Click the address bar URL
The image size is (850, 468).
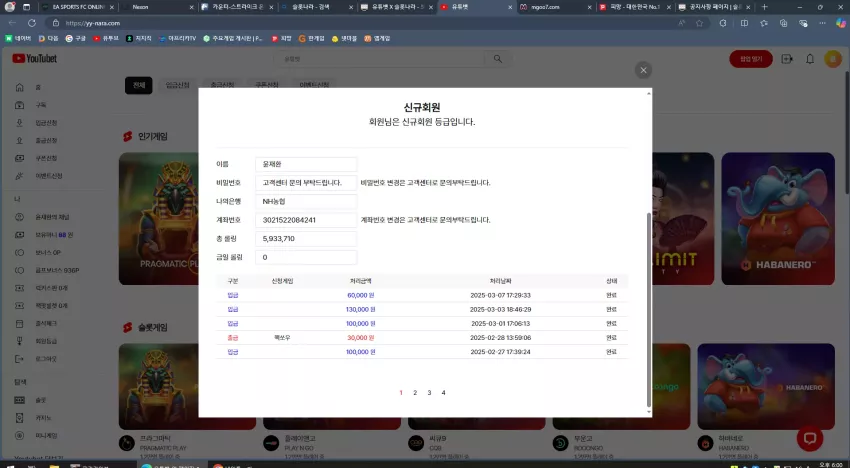pos(93,23)
